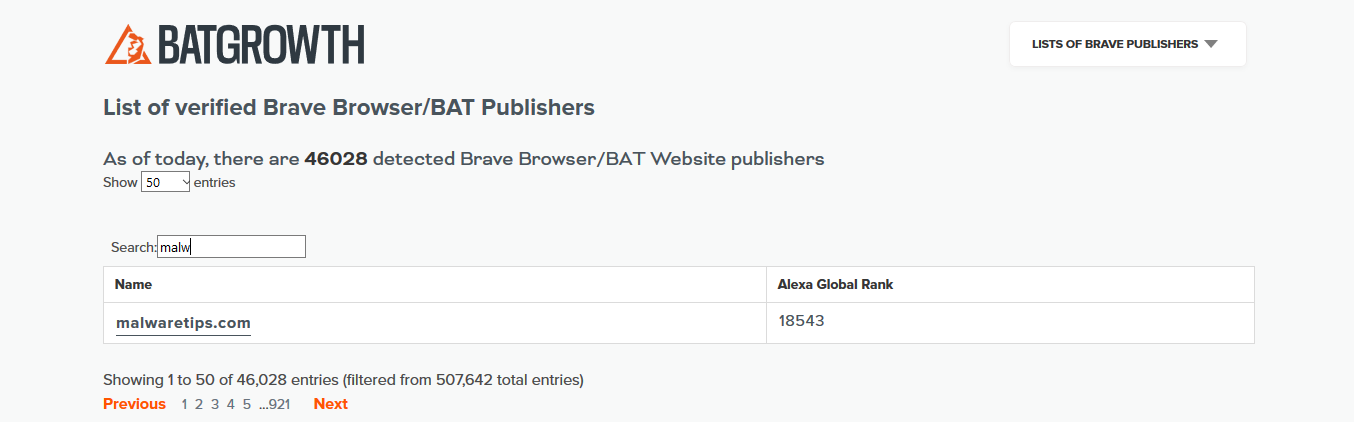Screen dimensions: 1354x422
Task: Click the BATGROWTH lion logo icon
Action: [128, 45]
